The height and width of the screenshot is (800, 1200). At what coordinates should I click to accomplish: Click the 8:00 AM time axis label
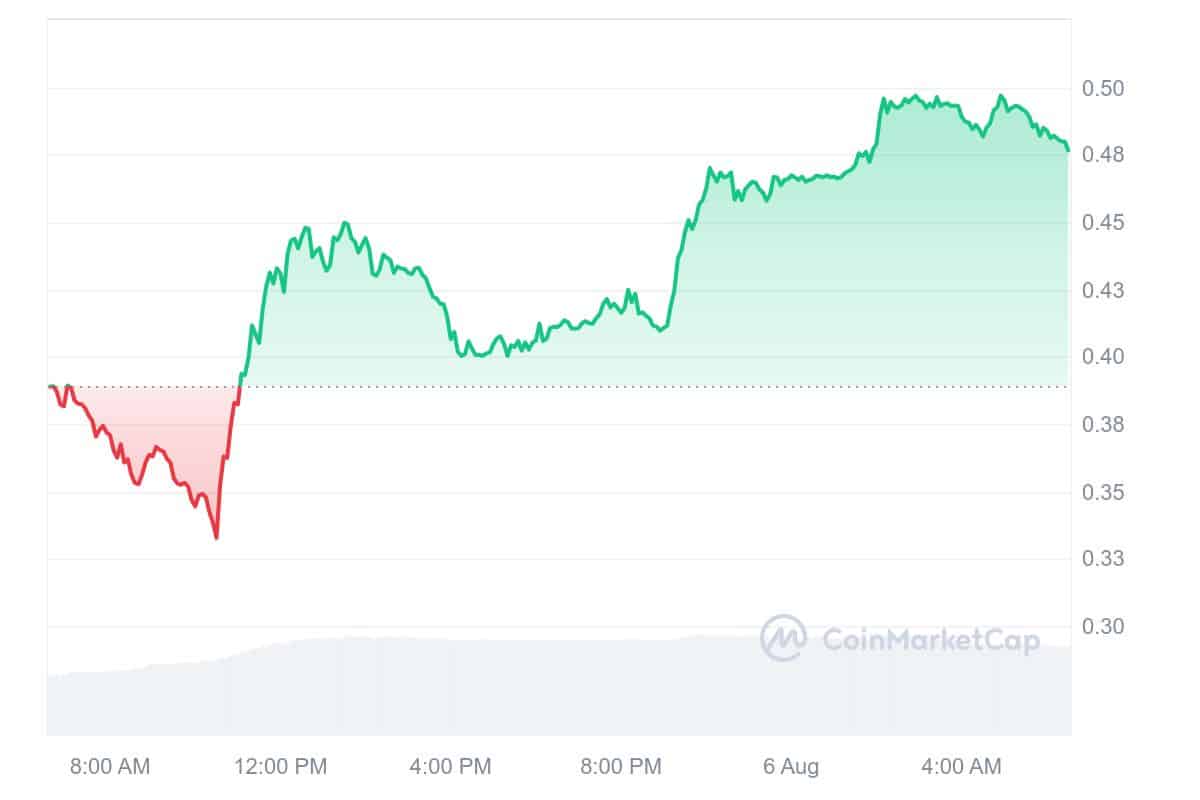tap(110, 767)
